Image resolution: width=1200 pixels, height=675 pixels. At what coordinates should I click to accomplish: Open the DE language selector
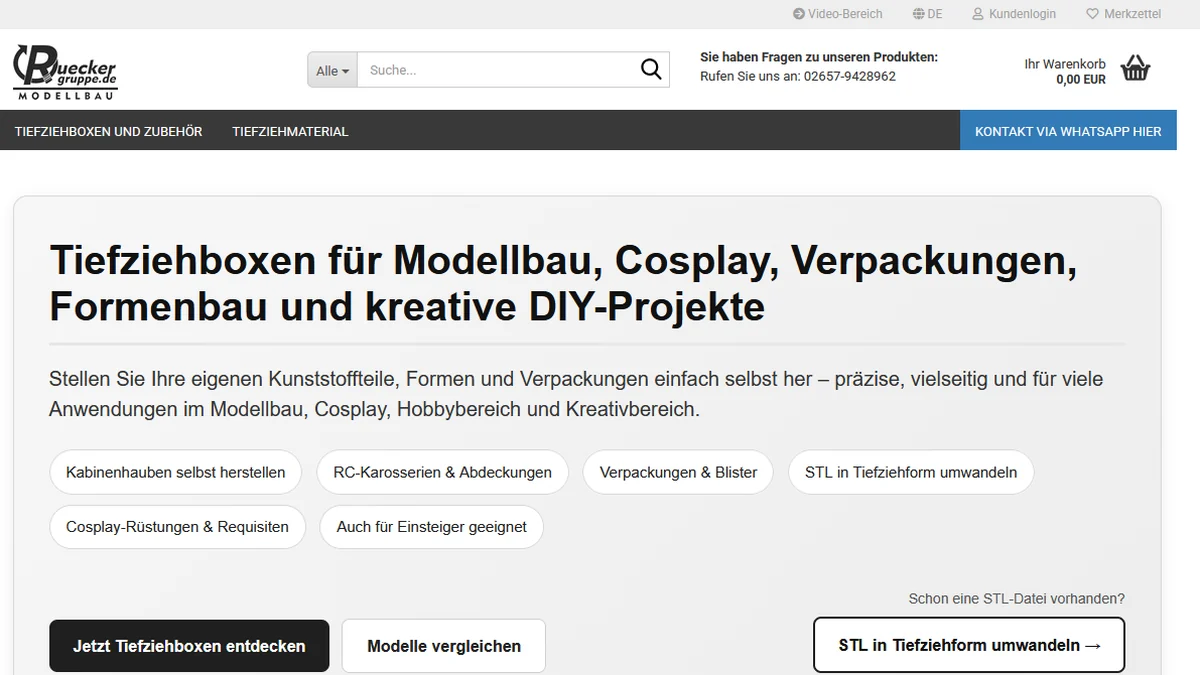[927, 14]
